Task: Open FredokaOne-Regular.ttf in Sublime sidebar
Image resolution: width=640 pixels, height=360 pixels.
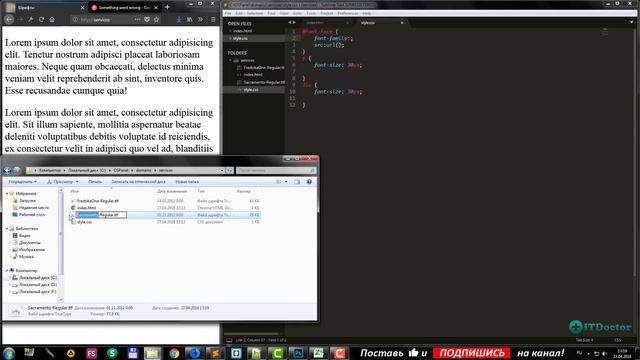Action: 264,67
